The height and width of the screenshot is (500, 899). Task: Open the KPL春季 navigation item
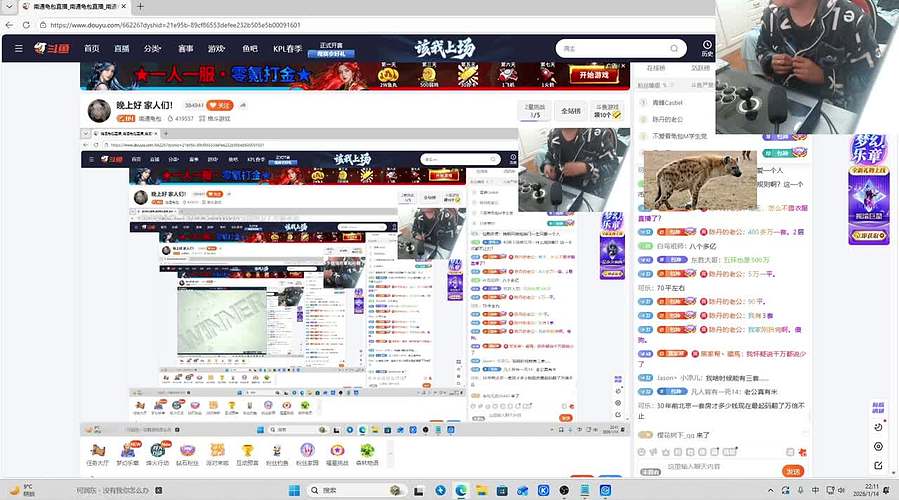287,49
